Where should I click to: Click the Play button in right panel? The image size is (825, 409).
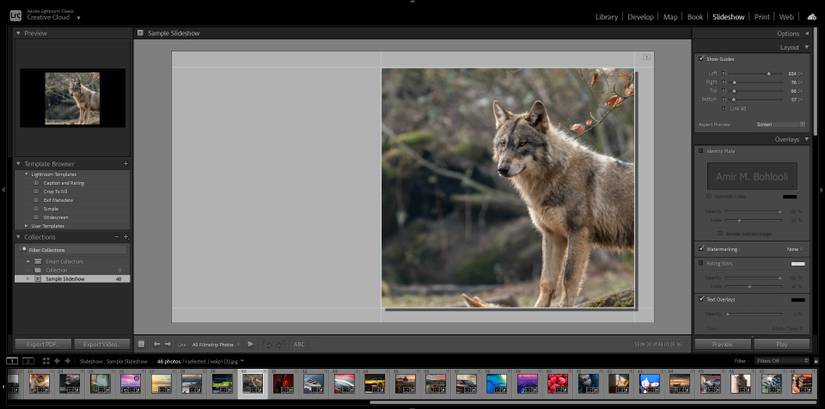click(782, 344)
